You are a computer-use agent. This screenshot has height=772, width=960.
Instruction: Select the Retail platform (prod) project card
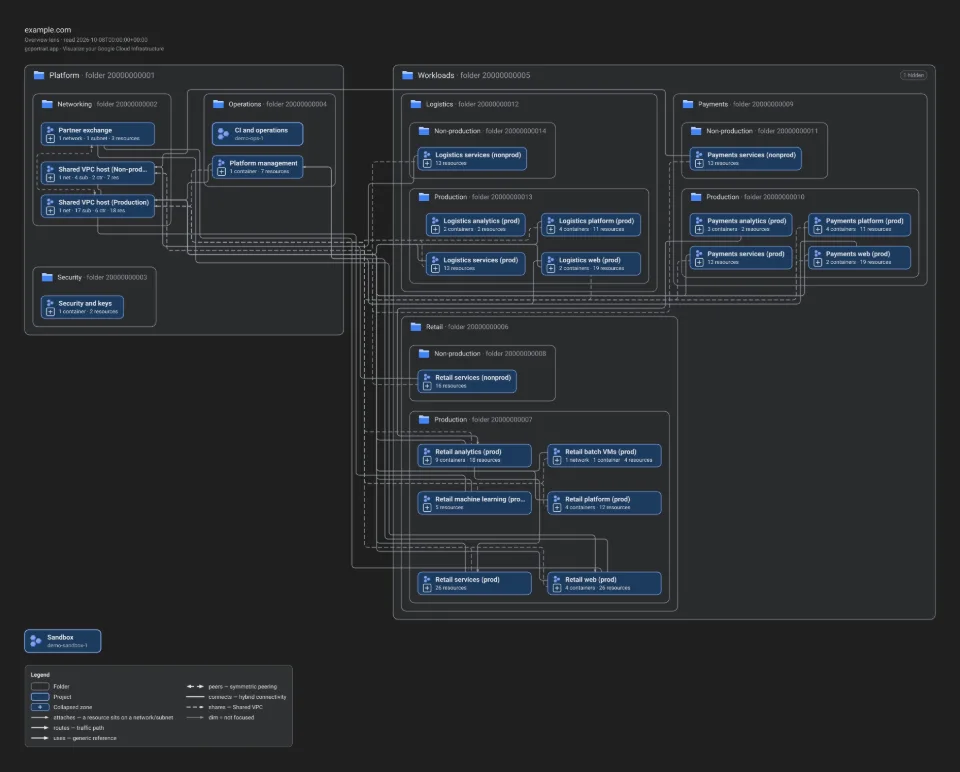click(604, 503)
